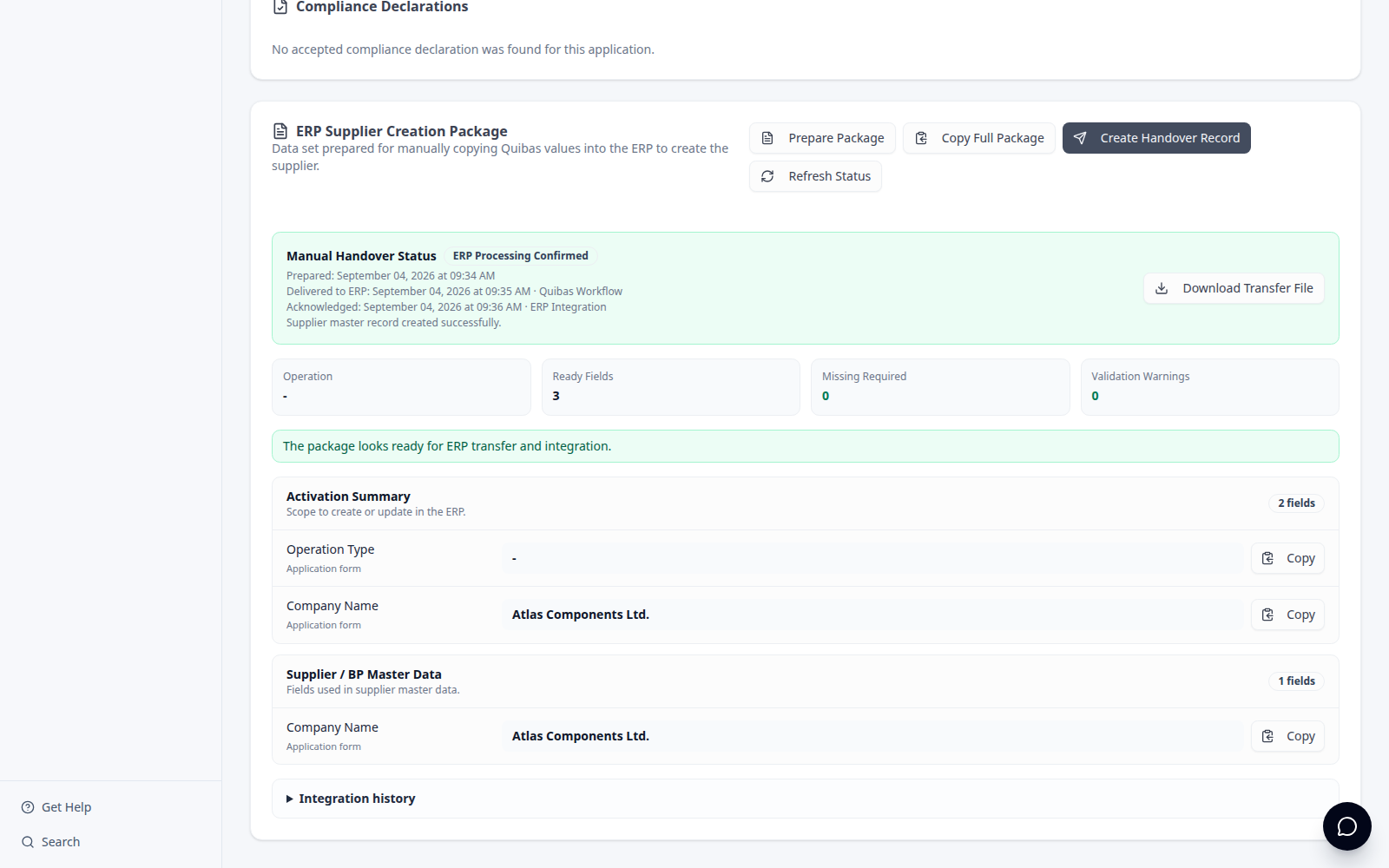Click the Supplier / BP Master Data heading
This screenshot has height=868, width=1389.
(364, 674)
